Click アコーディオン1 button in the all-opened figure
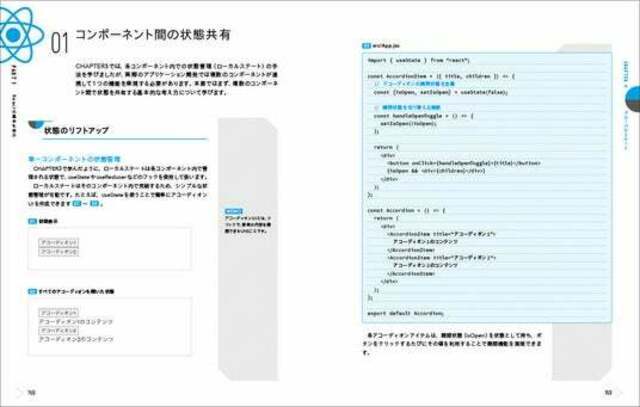Screen dimensions: 640x407 click(59, 313)
